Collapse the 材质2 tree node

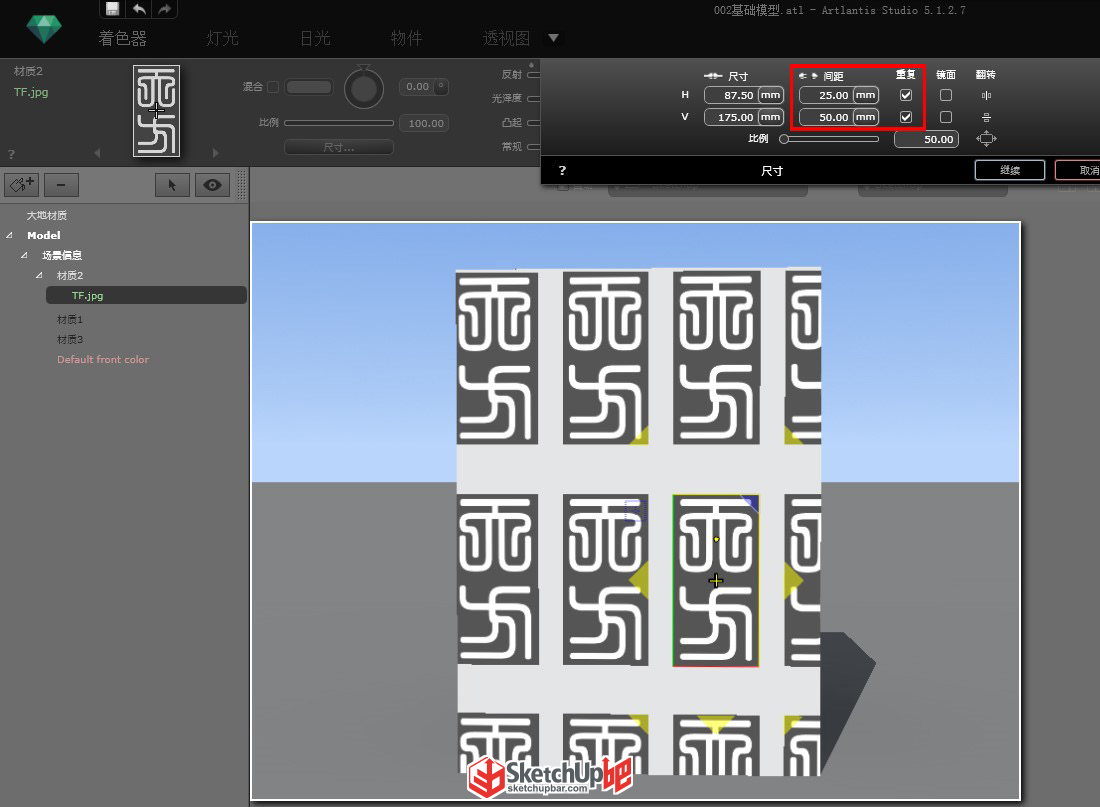[x=39, y=275]
